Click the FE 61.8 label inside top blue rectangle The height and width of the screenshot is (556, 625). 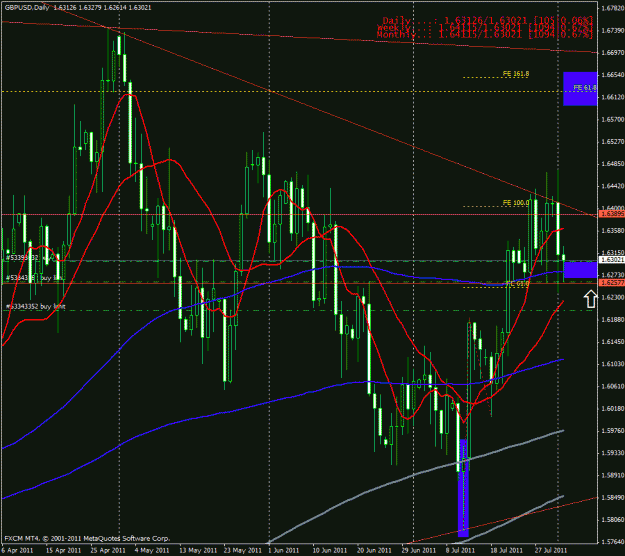point(585,88)
